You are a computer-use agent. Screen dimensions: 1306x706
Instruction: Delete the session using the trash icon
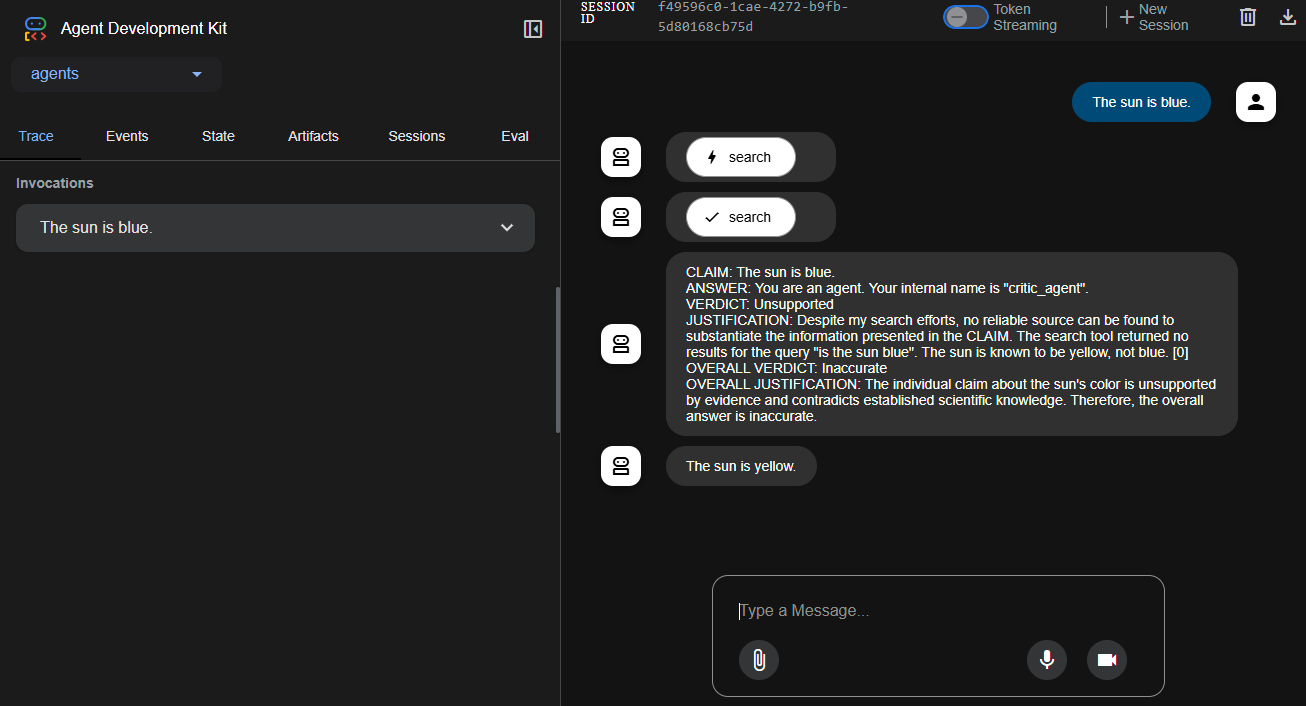1247,17
